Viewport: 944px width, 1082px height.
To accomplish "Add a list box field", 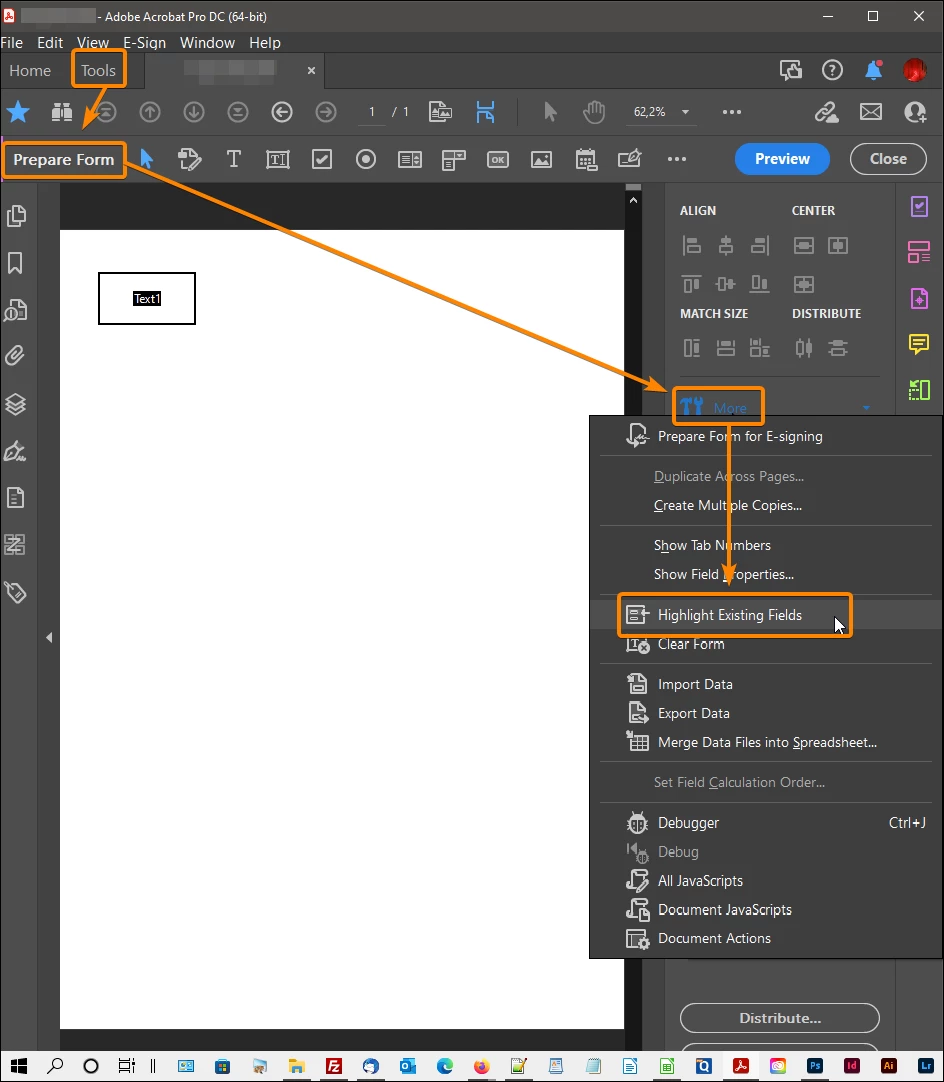I will [x=410, y=159].
